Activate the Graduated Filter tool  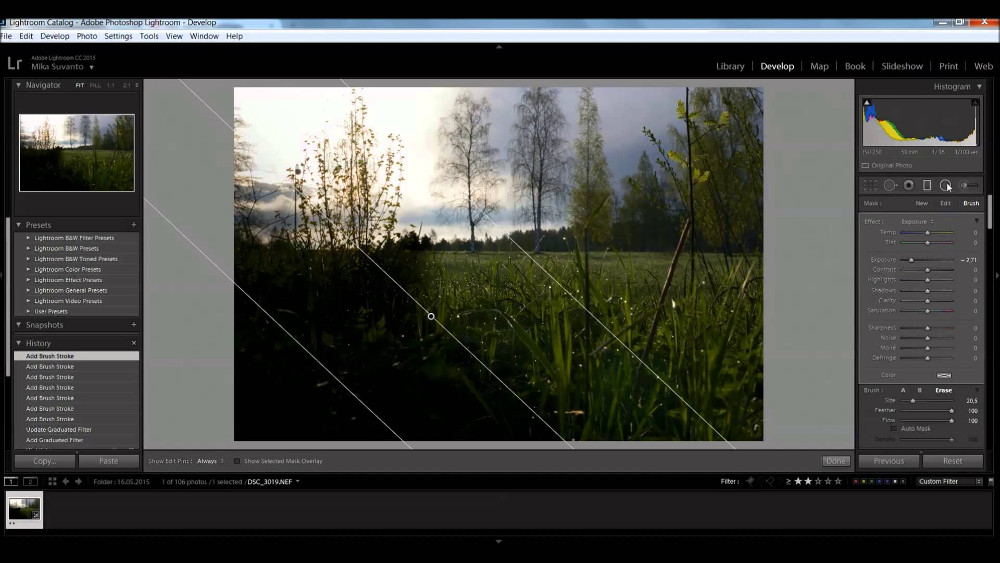(x=927, y=185)
